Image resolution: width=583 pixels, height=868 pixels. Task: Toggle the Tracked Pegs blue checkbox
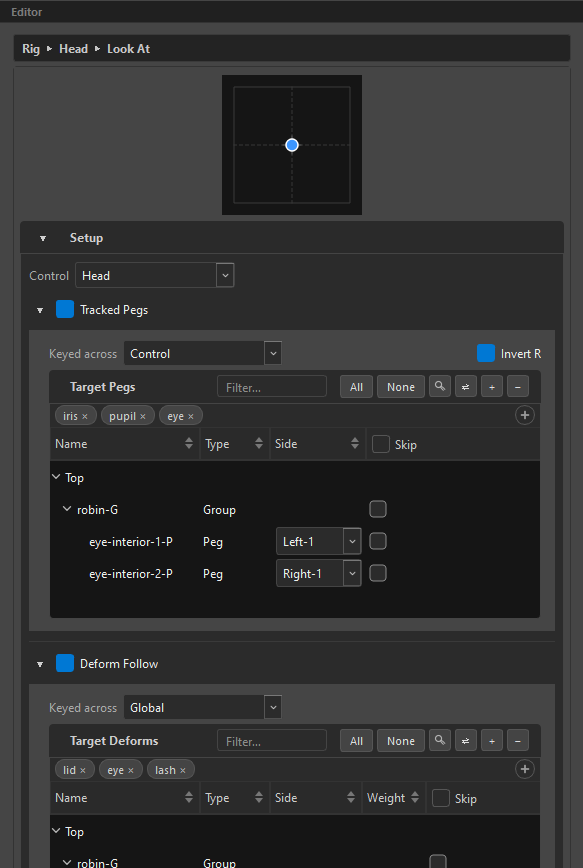(x=65, y=309)
